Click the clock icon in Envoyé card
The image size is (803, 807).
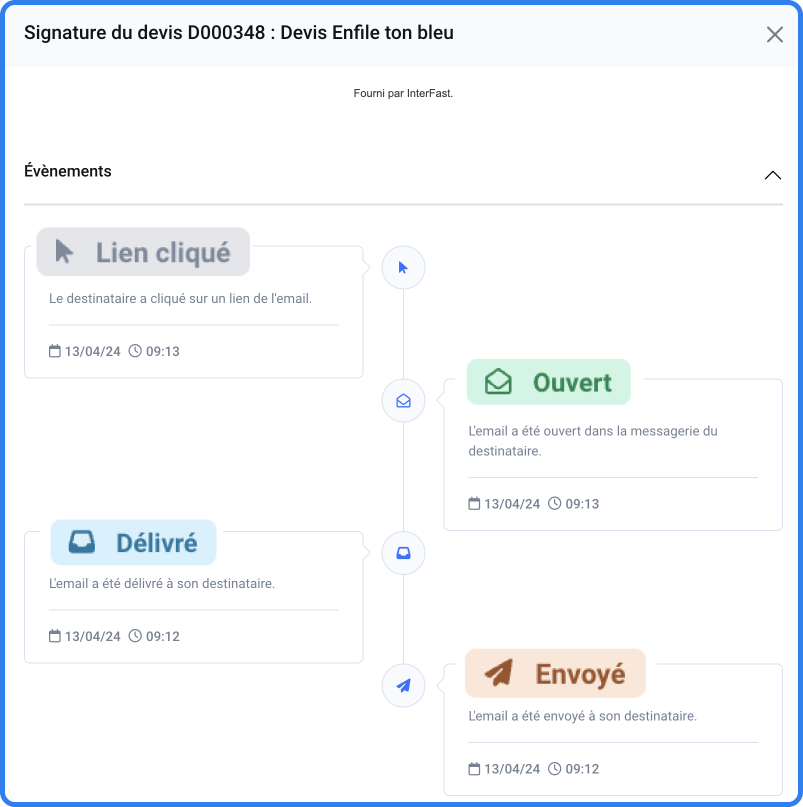pyautogui.click(x=554, y=768)
